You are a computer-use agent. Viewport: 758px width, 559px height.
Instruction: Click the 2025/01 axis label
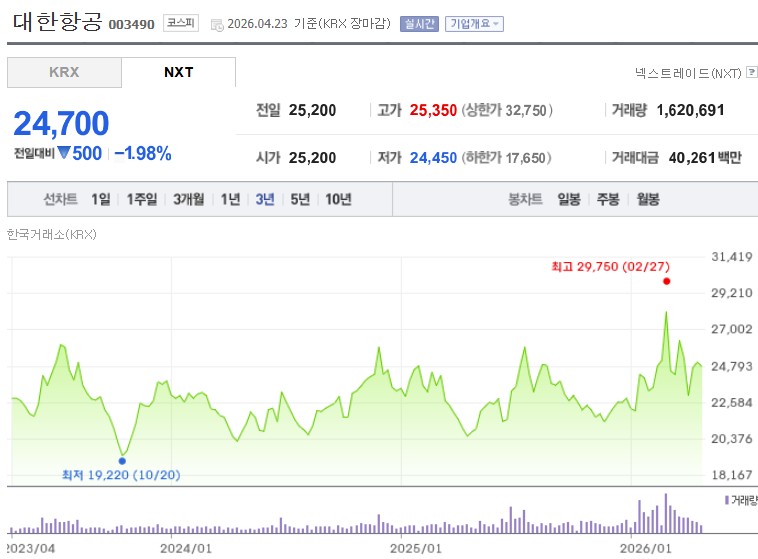[x=416, y=549]
